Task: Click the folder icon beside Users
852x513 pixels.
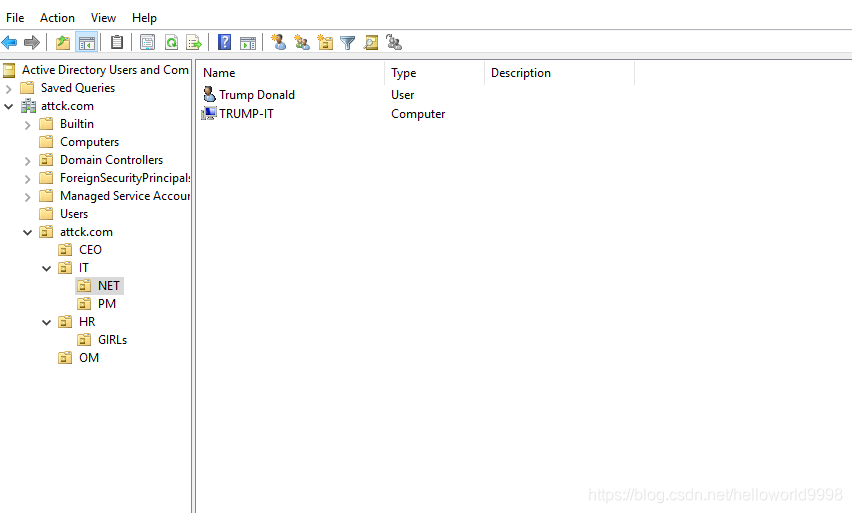Action: [x=46, y=214]
